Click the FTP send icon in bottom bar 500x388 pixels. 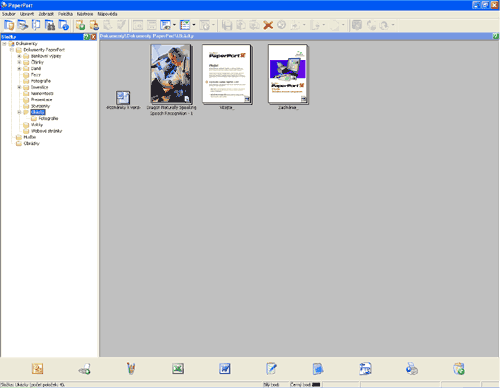[365, 369]
